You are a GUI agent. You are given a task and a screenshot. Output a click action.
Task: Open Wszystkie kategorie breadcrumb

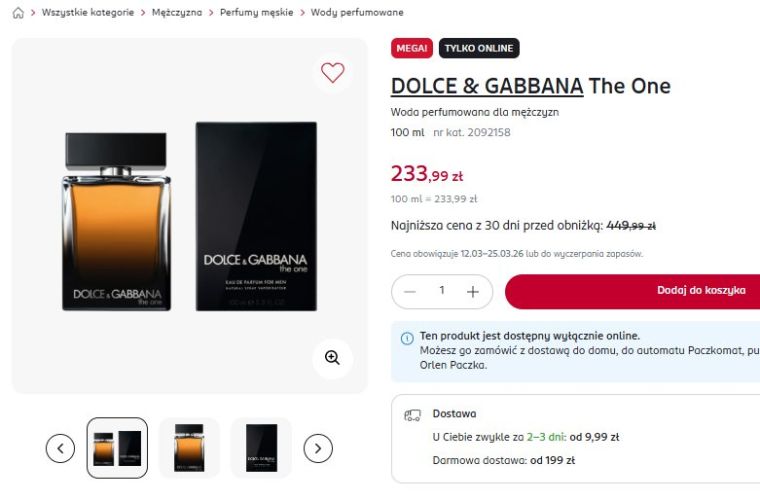[x=87, y=12]
